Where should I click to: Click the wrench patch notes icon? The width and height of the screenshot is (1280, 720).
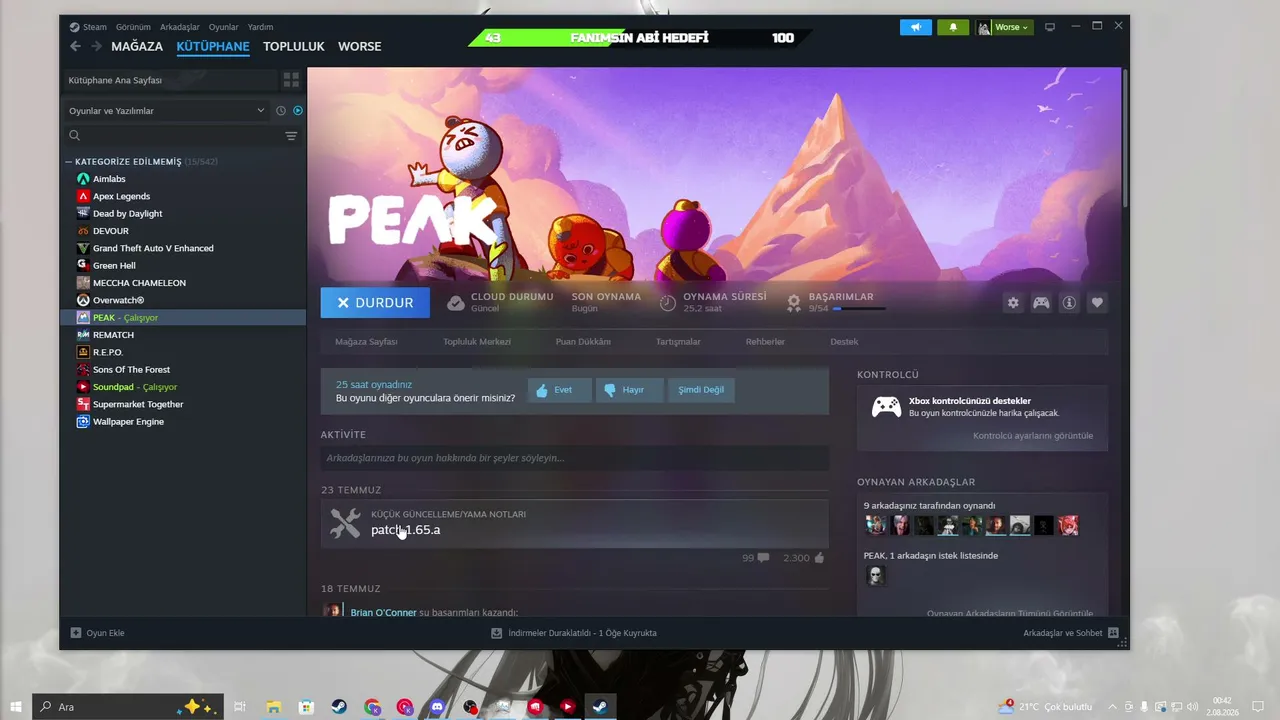pyautogui.click(x=345, y=523)
